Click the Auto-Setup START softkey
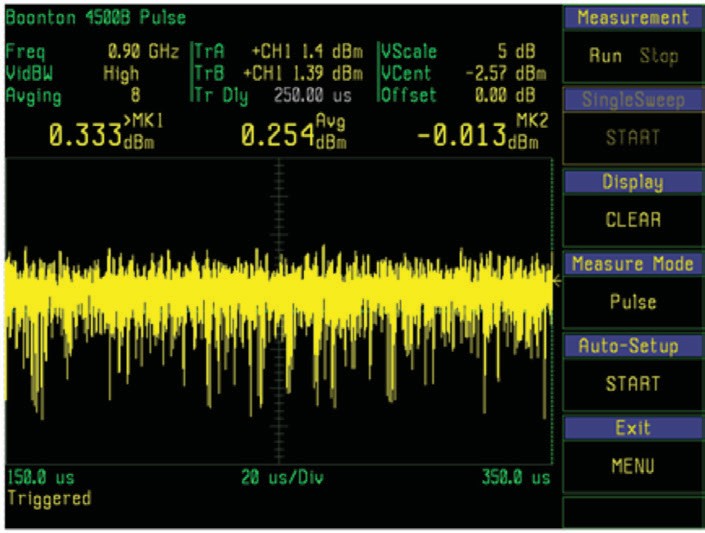Viewport: 705px width, 533px height. point(633,384)
